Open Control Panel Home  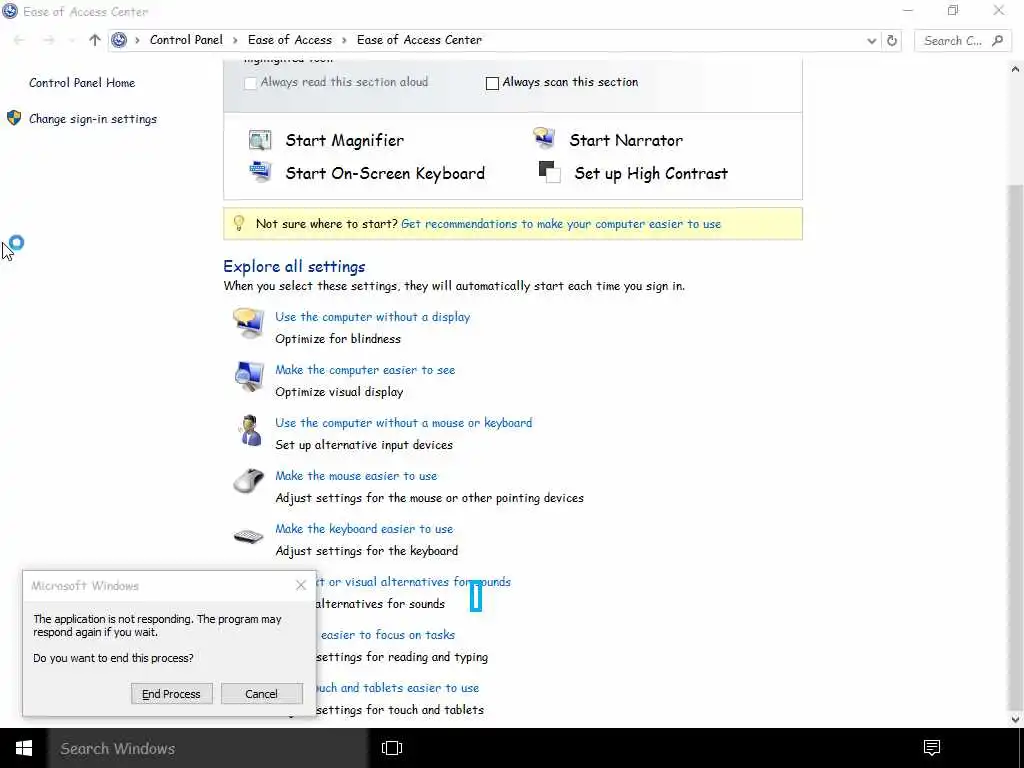point(82,83)
